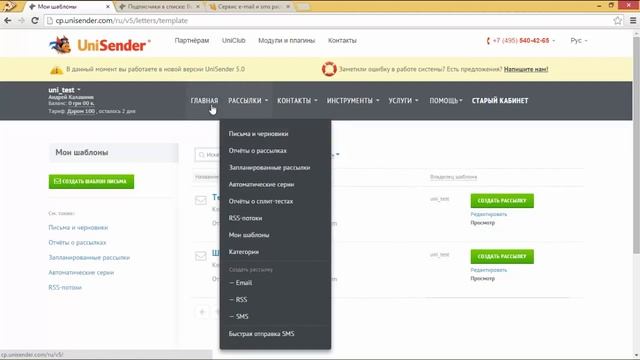Select RSS-потоки in dropdown menu
This screenshot has width=640, height=360.
pyautogui.click(x=245, y=218)
